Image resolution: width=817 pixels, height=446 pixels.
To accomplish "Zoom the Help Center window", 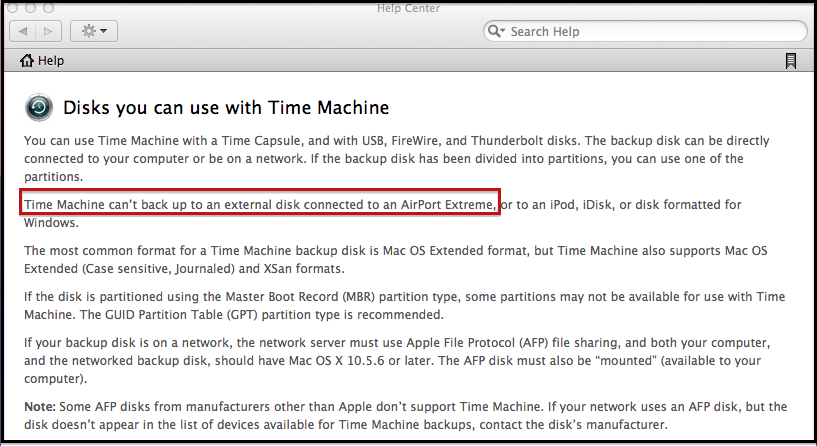I will click(x=48, y=7).
